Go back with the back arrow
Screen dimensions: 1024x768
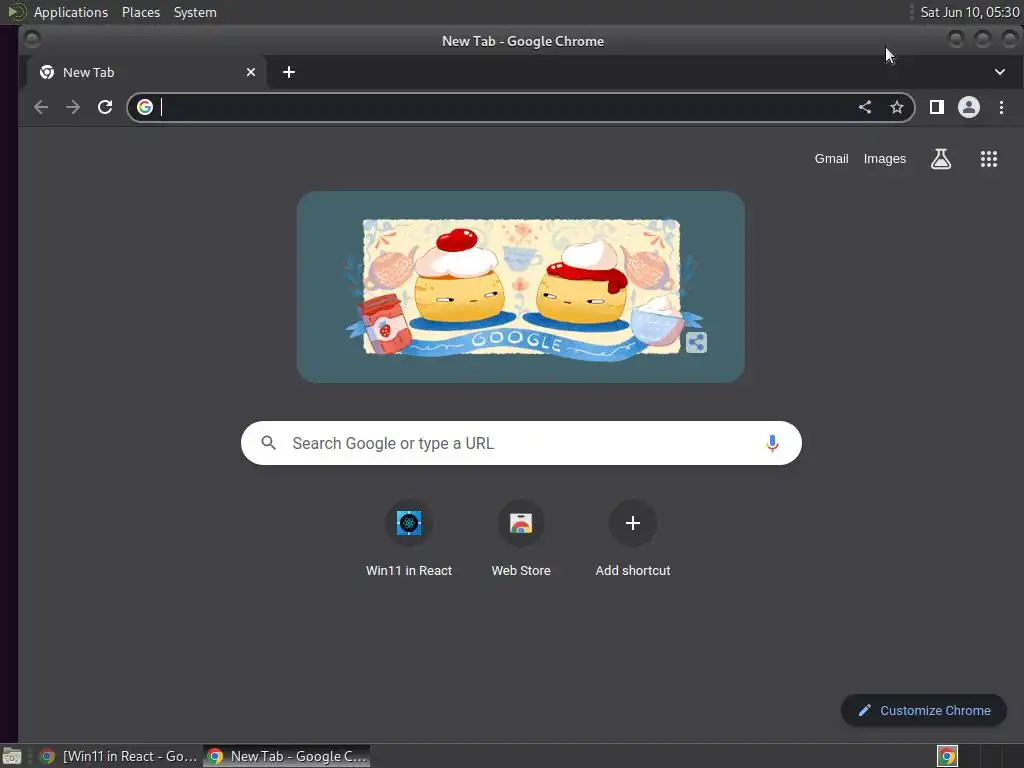[40, 107]
